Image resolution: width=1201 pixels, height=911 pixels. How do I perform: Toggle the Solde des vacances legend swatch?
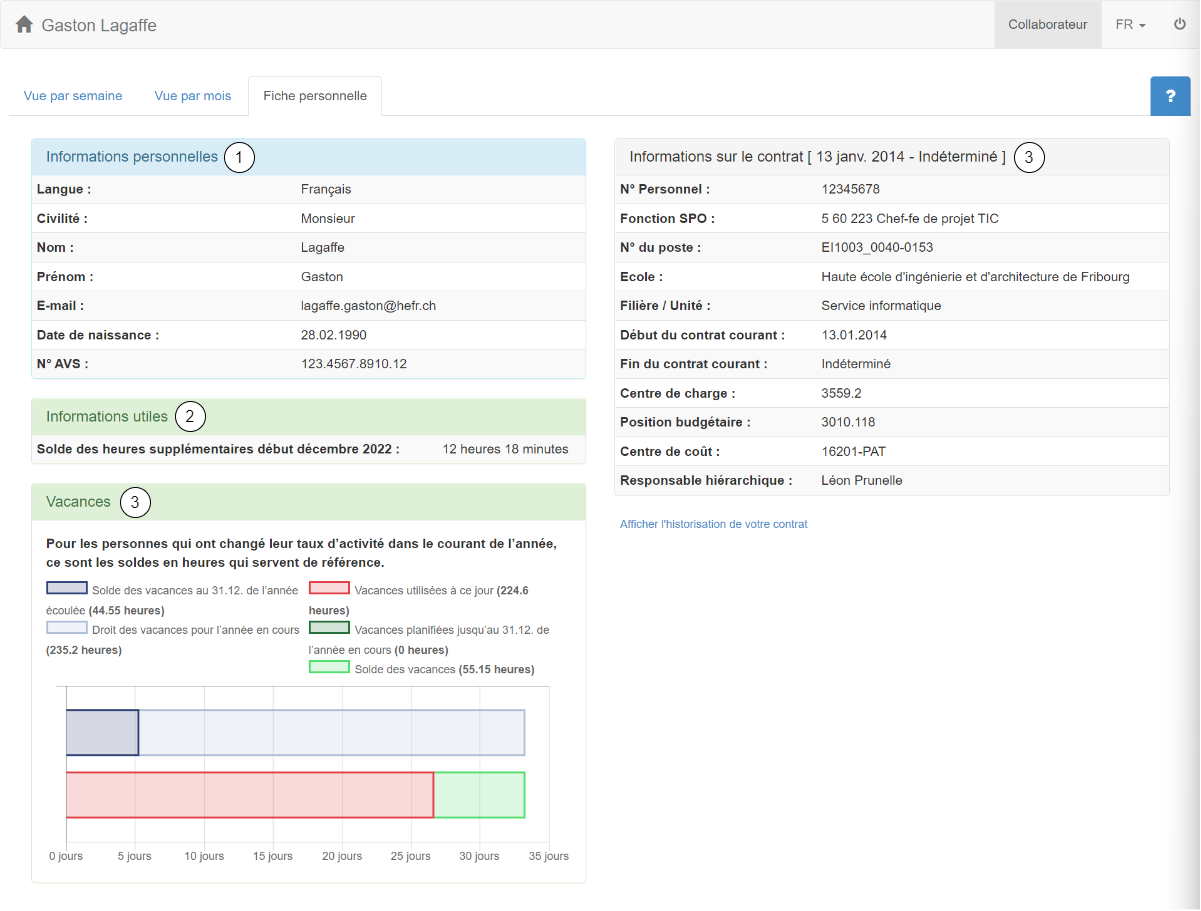(x=329, y=667)
